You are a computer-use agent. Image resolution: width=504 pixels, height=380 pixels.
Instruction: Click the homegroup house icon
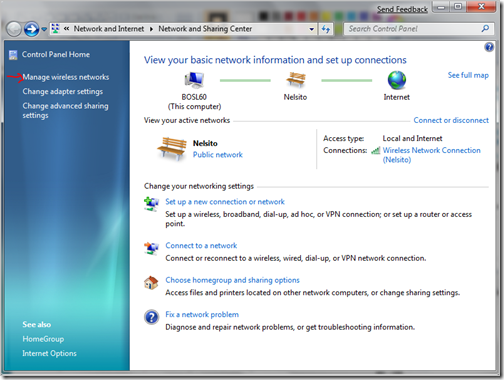click(x=151, y=283)
